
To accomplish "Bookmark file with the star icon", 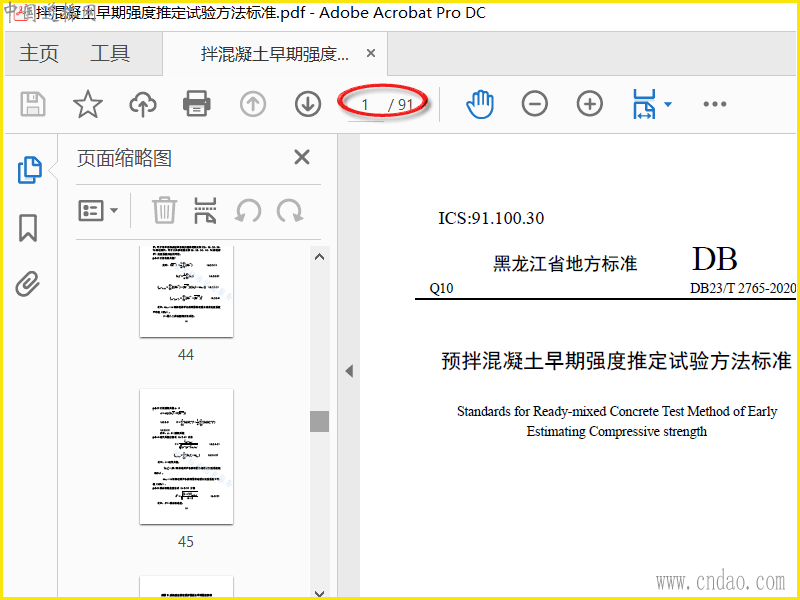I will tap(88, 104).
